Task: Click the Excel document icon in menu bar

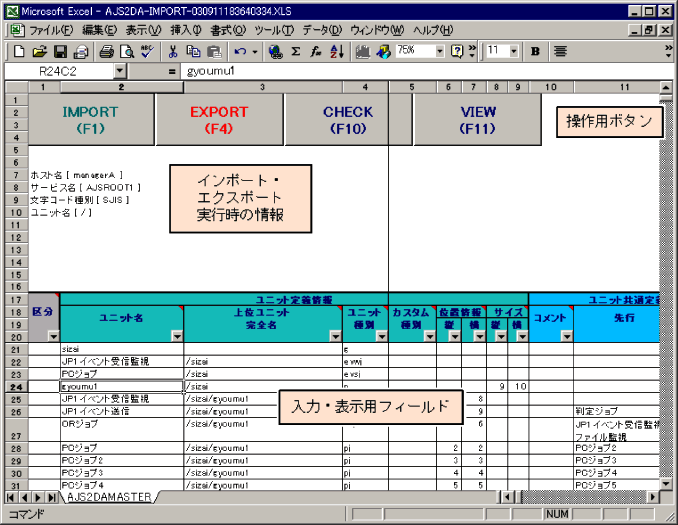Action: (16, 30)
